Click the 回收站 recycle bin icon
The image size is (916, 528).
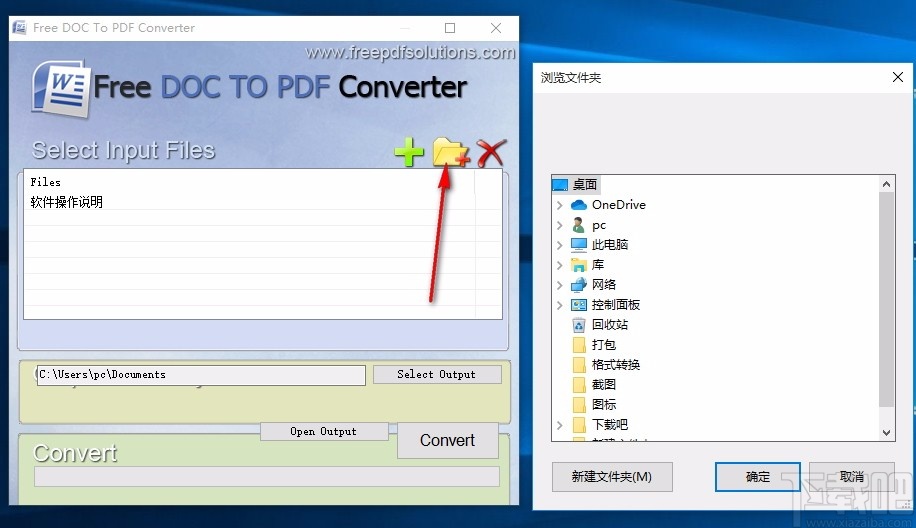coord(578,325)
